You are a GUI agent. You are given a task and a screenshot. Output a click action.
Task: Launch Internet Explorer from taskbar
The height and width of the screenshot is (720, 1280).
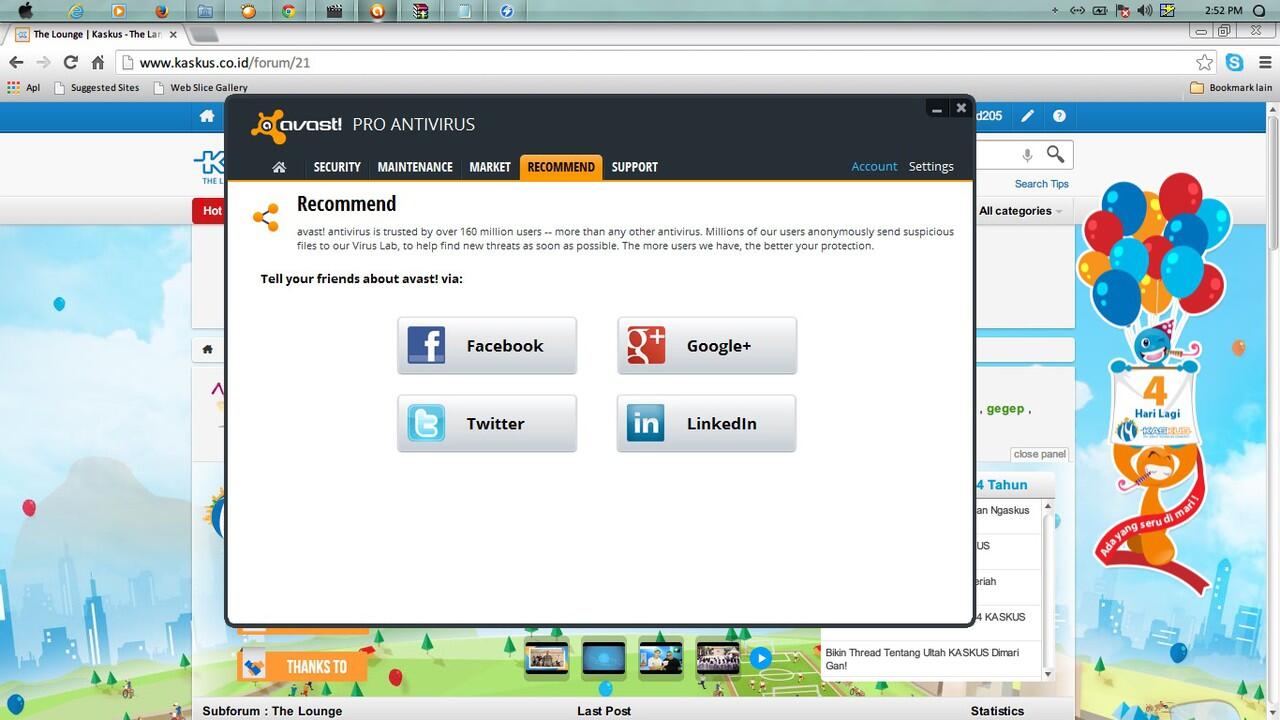click(x=75, y=11)
